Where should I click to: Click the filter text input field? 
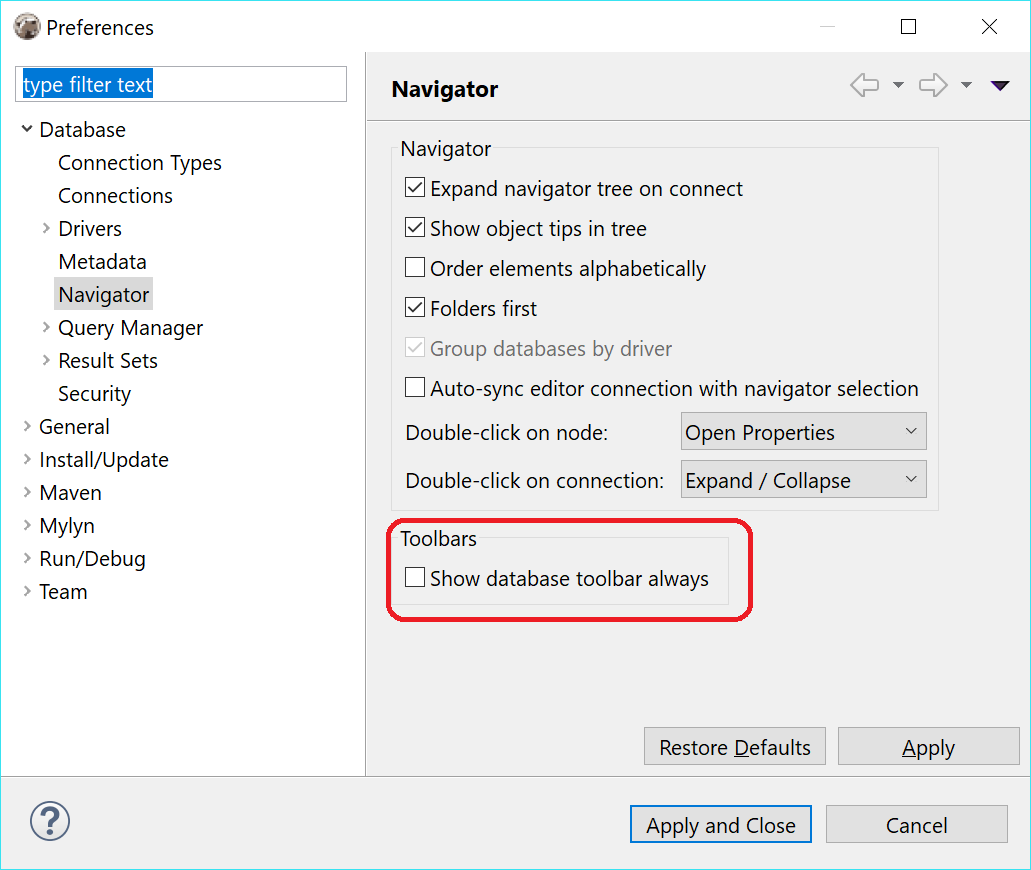(180, 84)
